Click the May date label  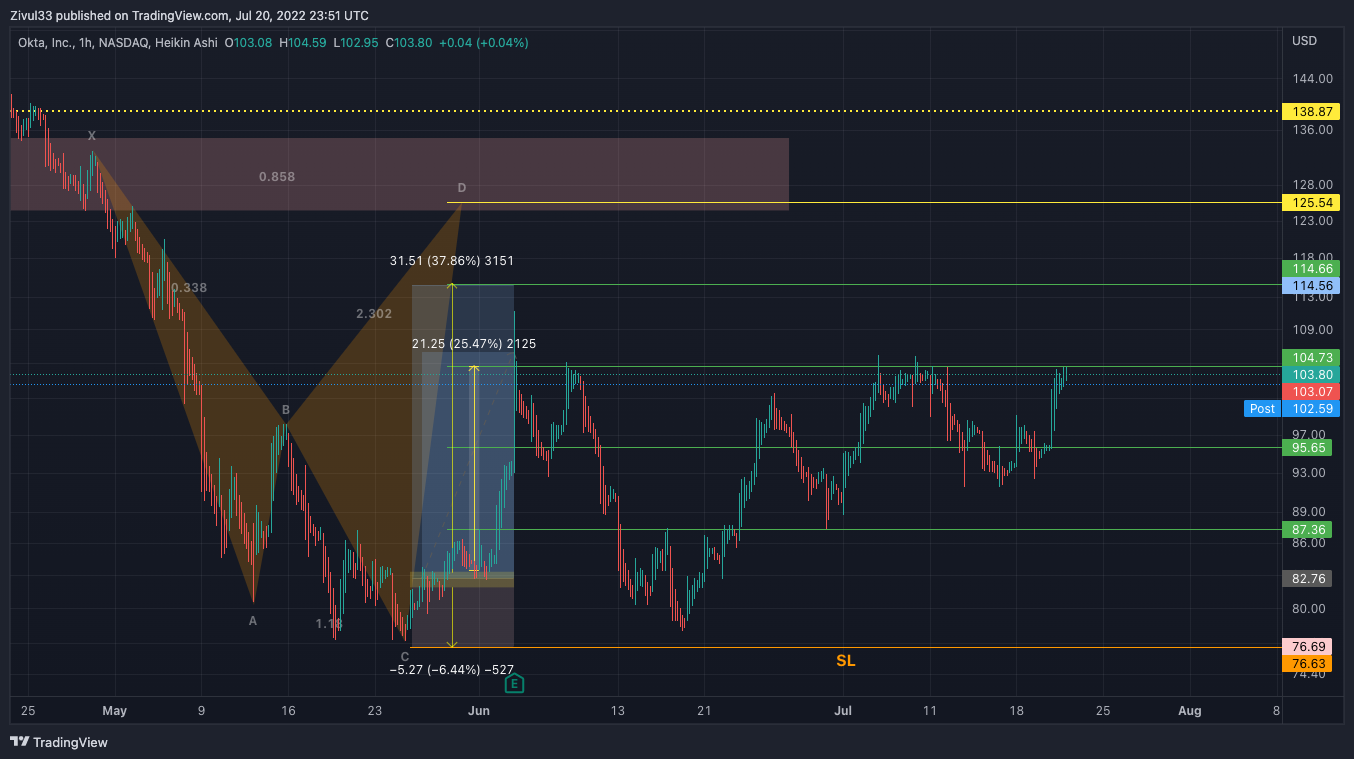click(115, 711)
